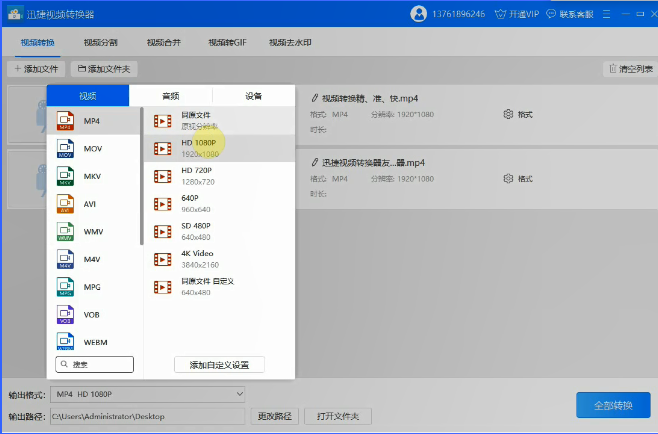Click film icon for 同原文件 original resolution
The image size is (658, 434).
pyautogui.click(x=162, y=121)
